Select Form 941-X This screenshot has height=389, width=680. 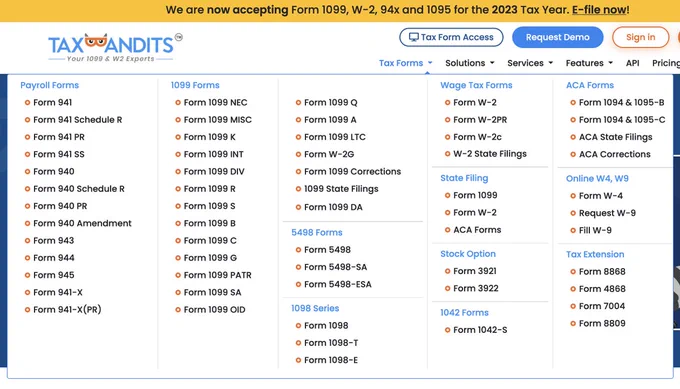tap(58, 293)
